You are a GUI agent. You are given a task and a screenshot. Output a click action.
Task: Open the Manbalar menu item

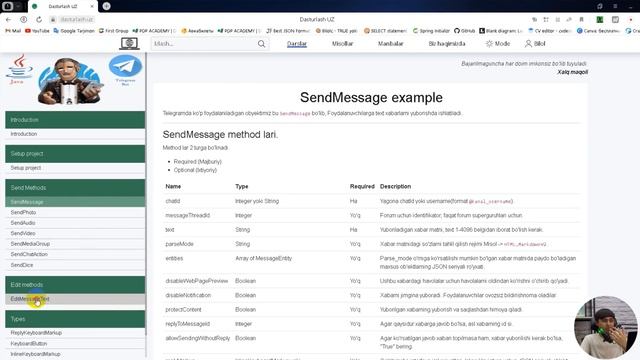tap(391, 44)
